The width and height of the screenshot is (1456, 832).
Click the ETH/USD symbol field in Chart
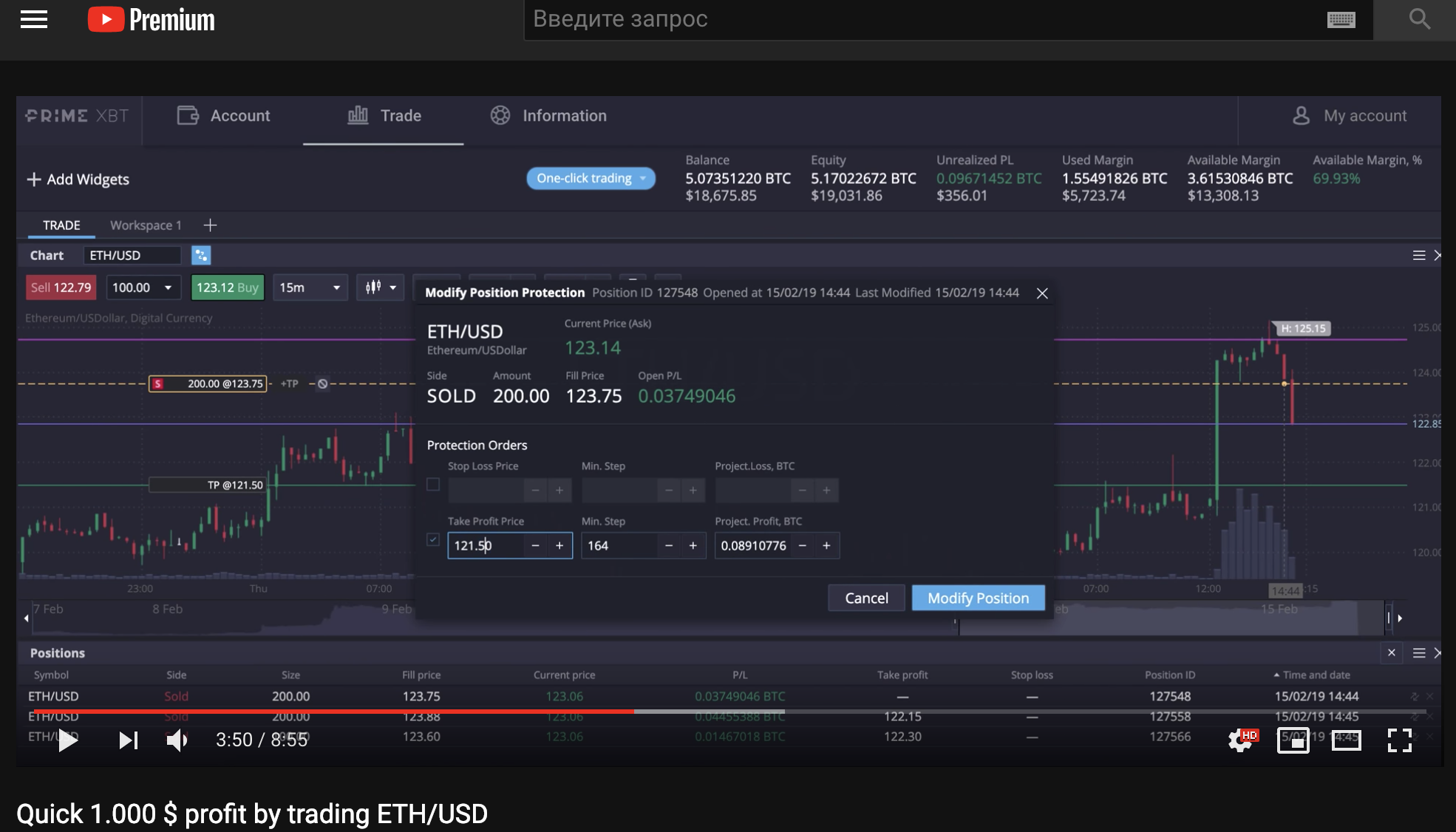(132, 256)
